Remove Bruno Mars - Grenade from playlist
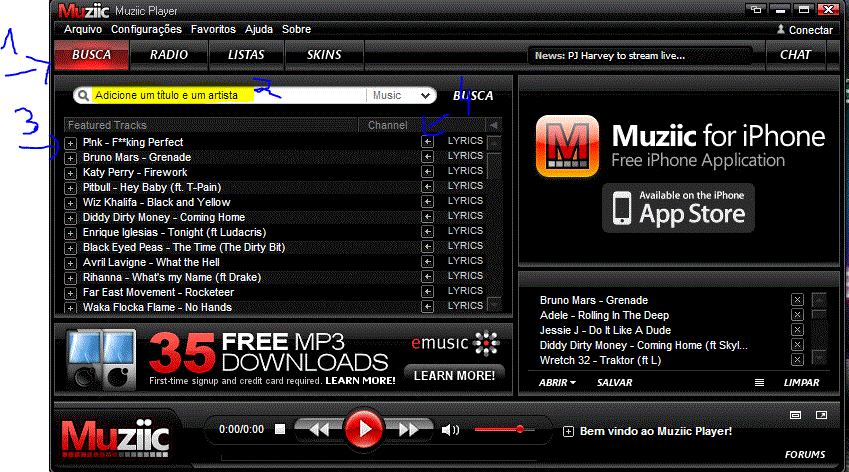 point(797,300)
